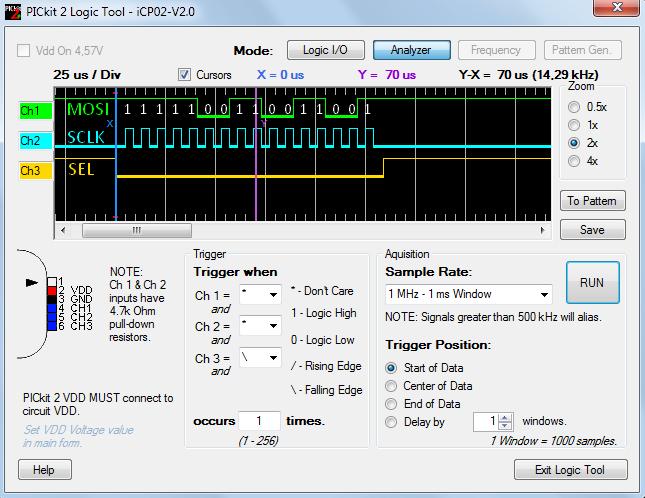The width and height of the screenshot is (645, 498).
Task: Click waveform scrollbar left arrow
Action: 63,230
